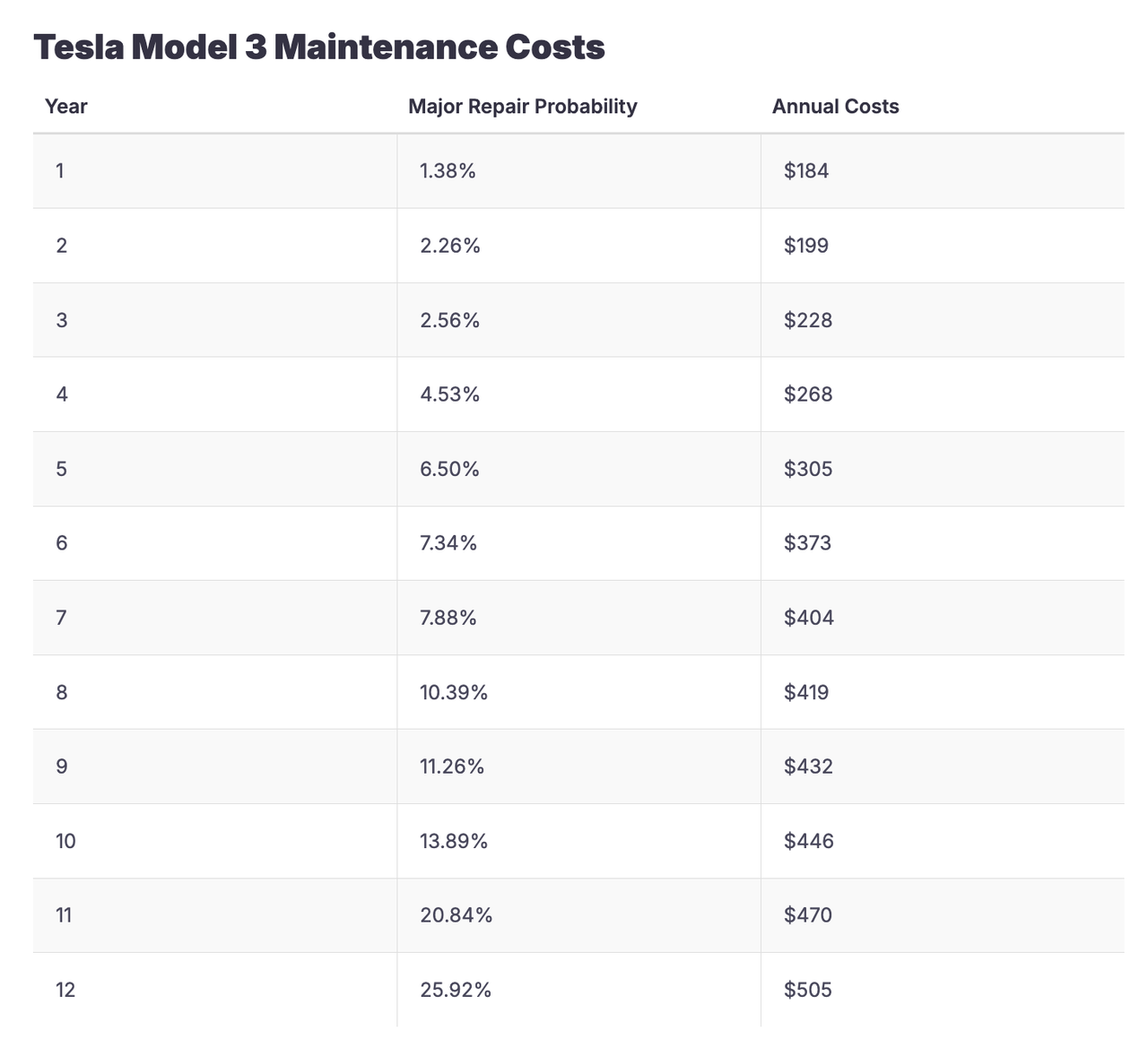Screen dimensions: 1148x1048
Task: Click the year 10 row label
Action: pyautogui.click(x=65, y=841)
